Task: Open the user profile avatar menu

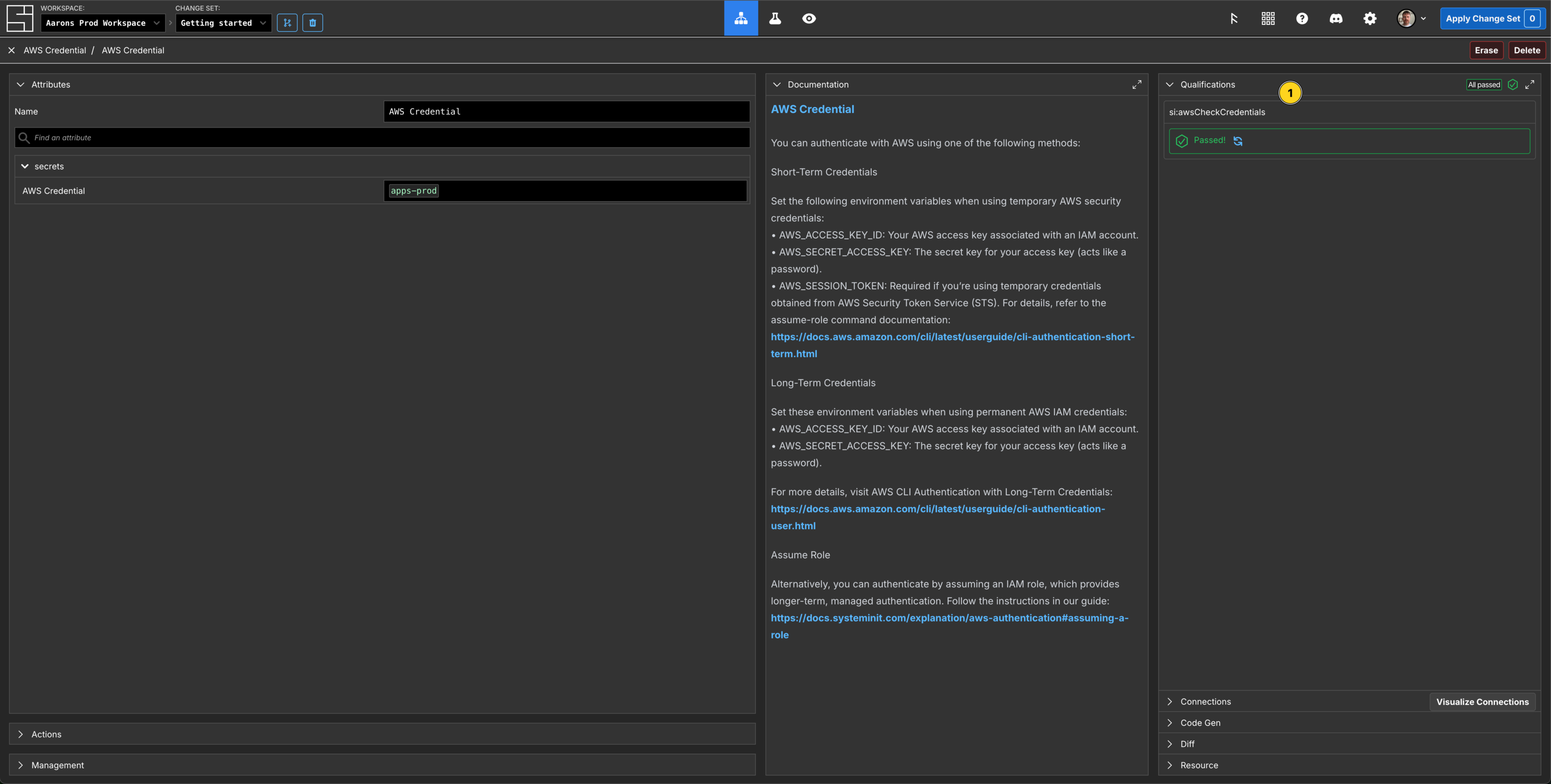Action: point(1411,18)
